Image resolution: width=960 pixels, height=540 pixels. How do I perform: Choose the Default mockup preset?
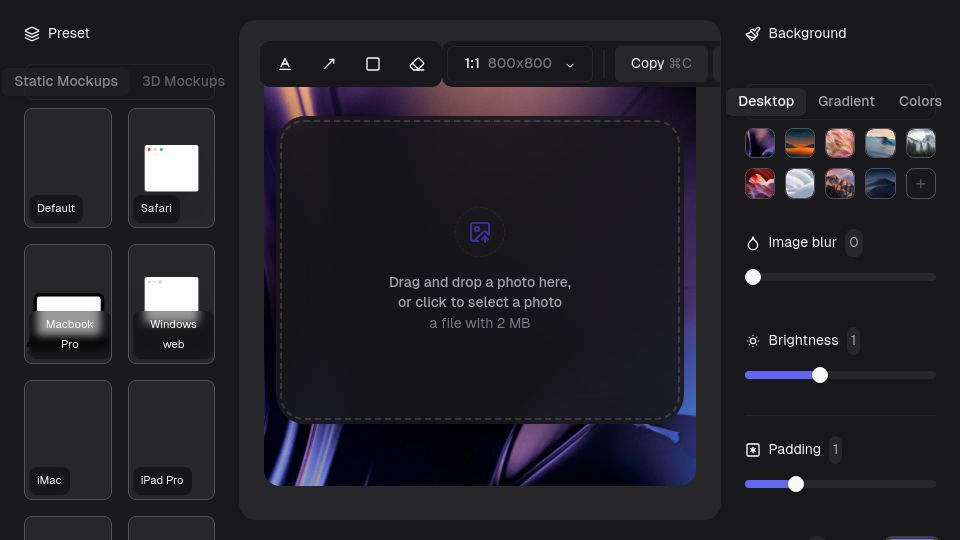click(x=68, y=168)
